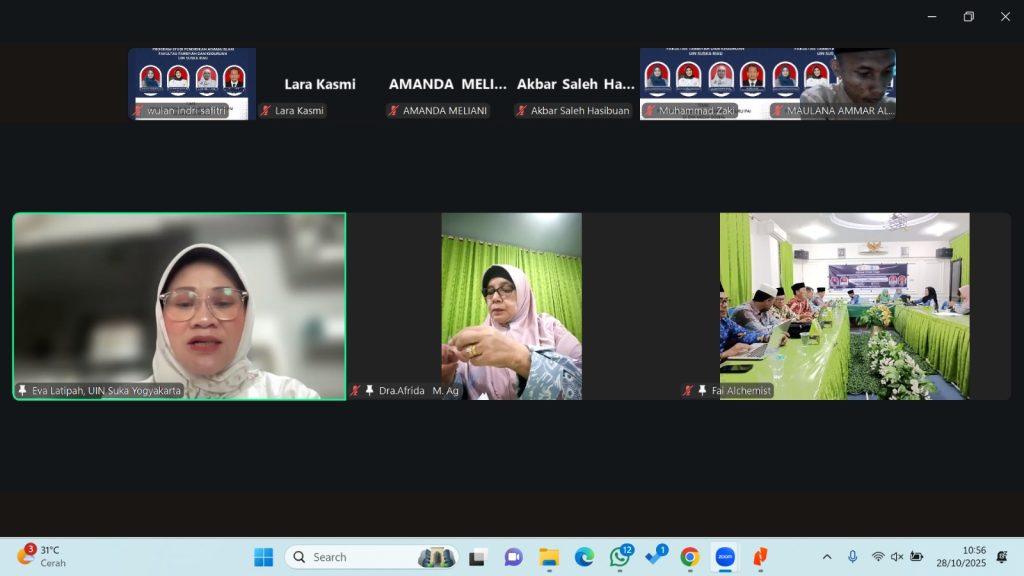Click the pin icon on Eva Latipah's video
Image resolution: width=1024 pixels, height=576 pixels.
(x=22, y=391)
